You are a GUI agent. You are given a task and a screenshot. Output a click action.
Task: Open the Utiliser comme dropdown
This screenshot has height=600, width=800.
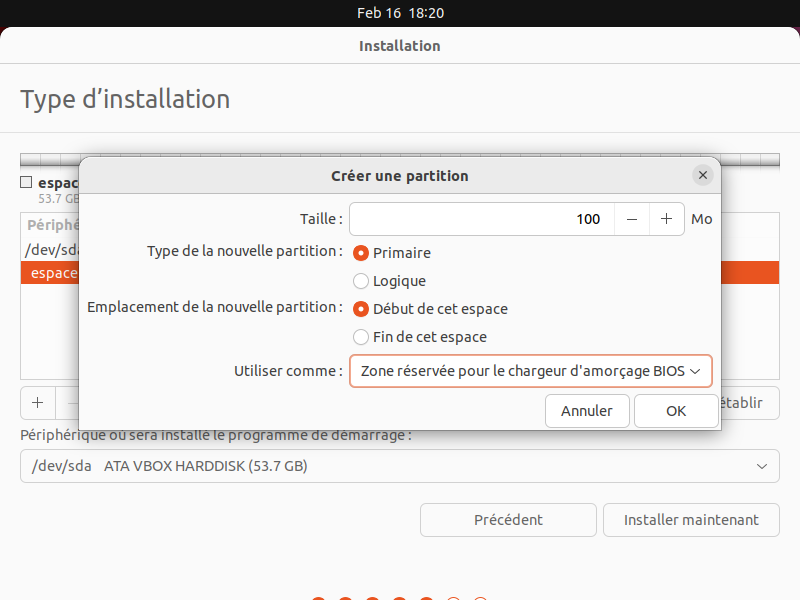click(530, 371)
